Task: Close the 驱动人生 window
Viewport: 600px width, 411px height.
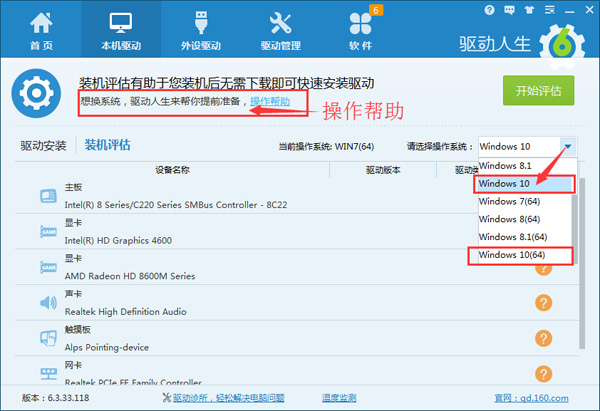Action: (x=590, y=10)
